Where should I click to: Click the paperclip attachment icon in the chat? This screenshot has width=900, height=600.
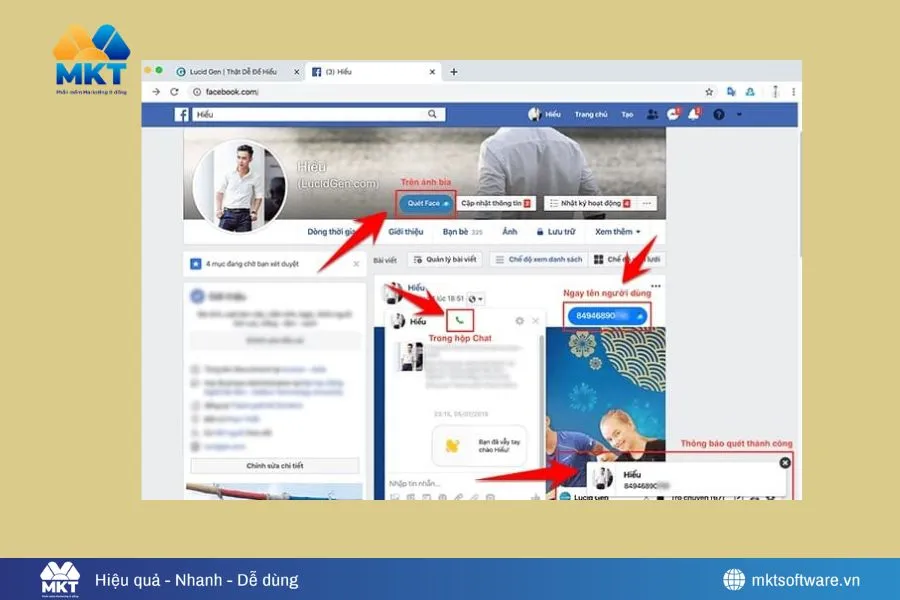coord(458,496)
